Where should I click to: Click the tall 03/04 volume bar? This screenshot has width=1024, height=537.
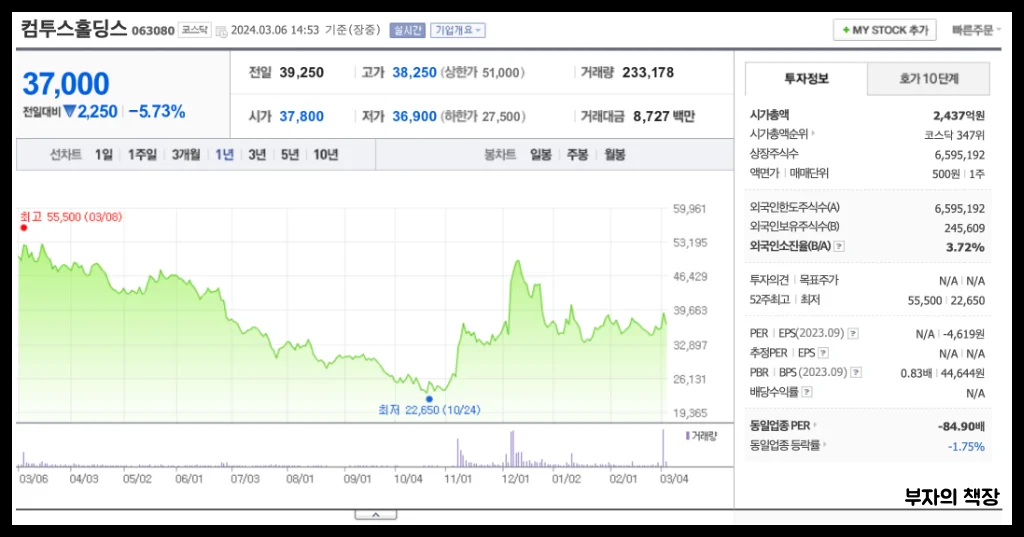(x=663, y=448)
